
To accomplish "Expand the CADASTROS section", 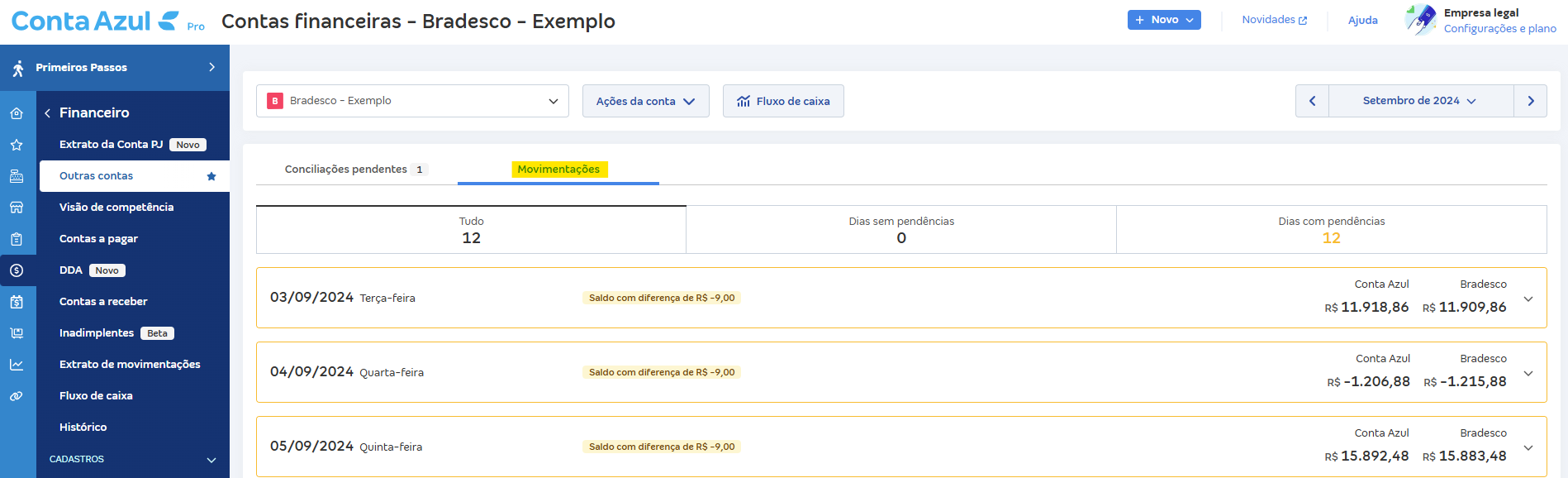I will [133, 459].
